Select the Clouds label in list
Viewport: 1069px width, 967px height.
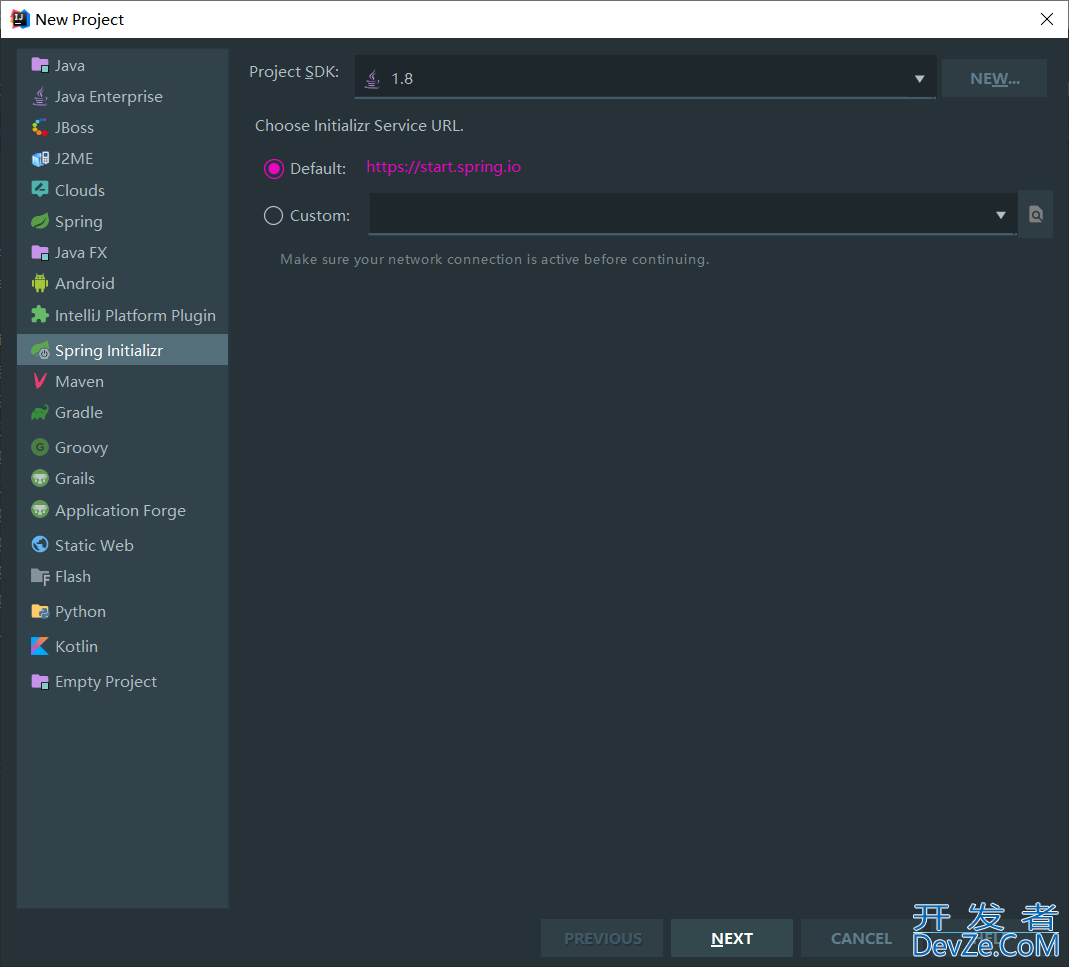[80, 190]
